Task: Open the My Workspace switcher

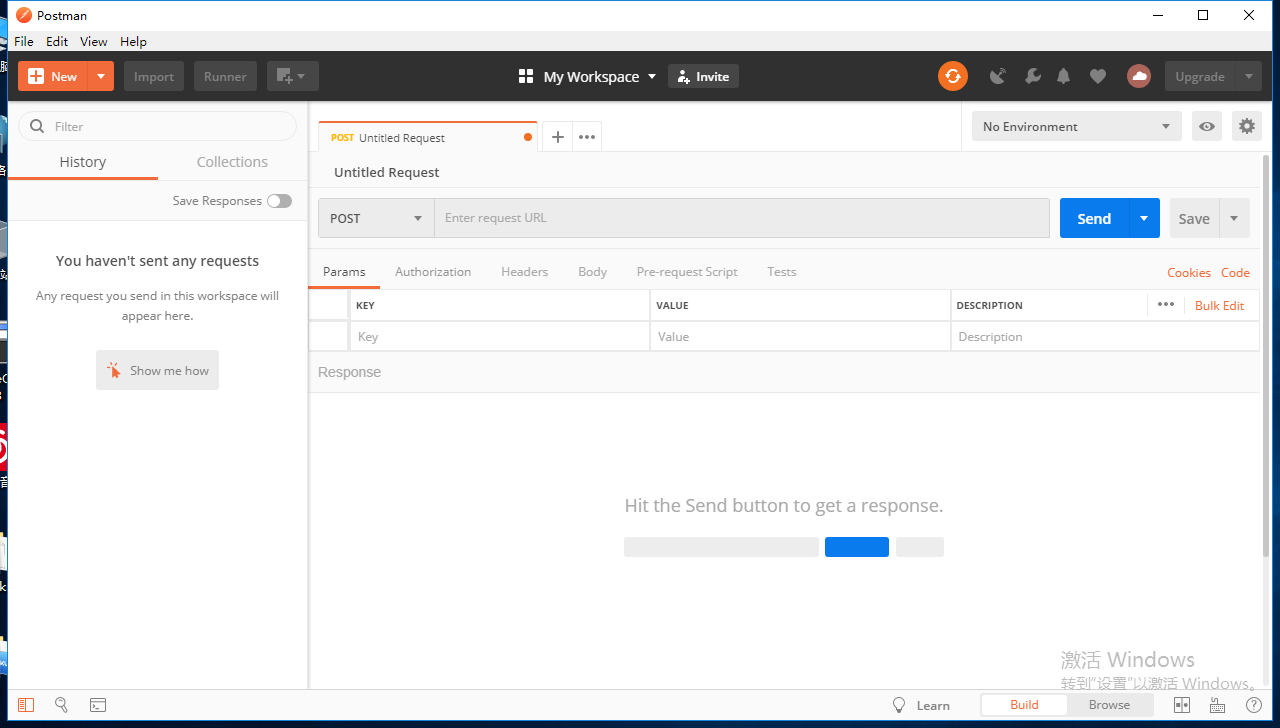Action: 587,76
